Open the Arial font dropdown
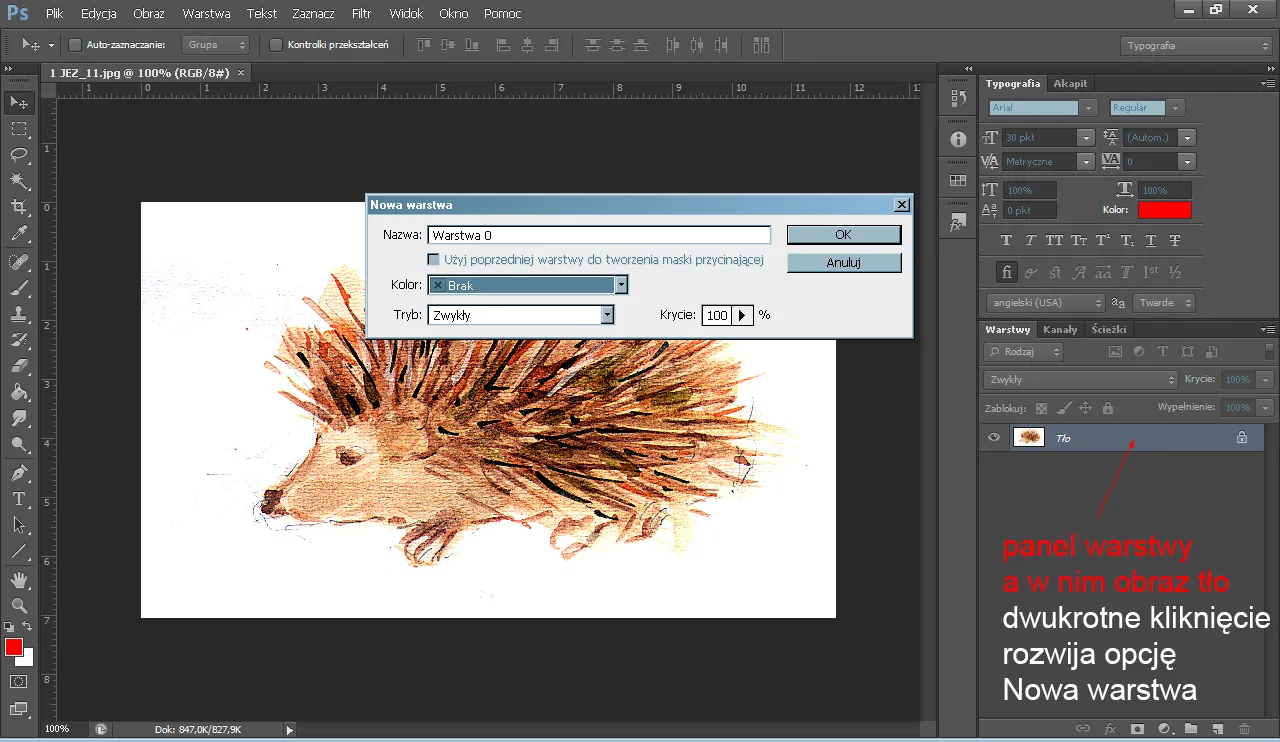Image resolution: width=1280 pixels, height=742 pixels. (1087, 107)
